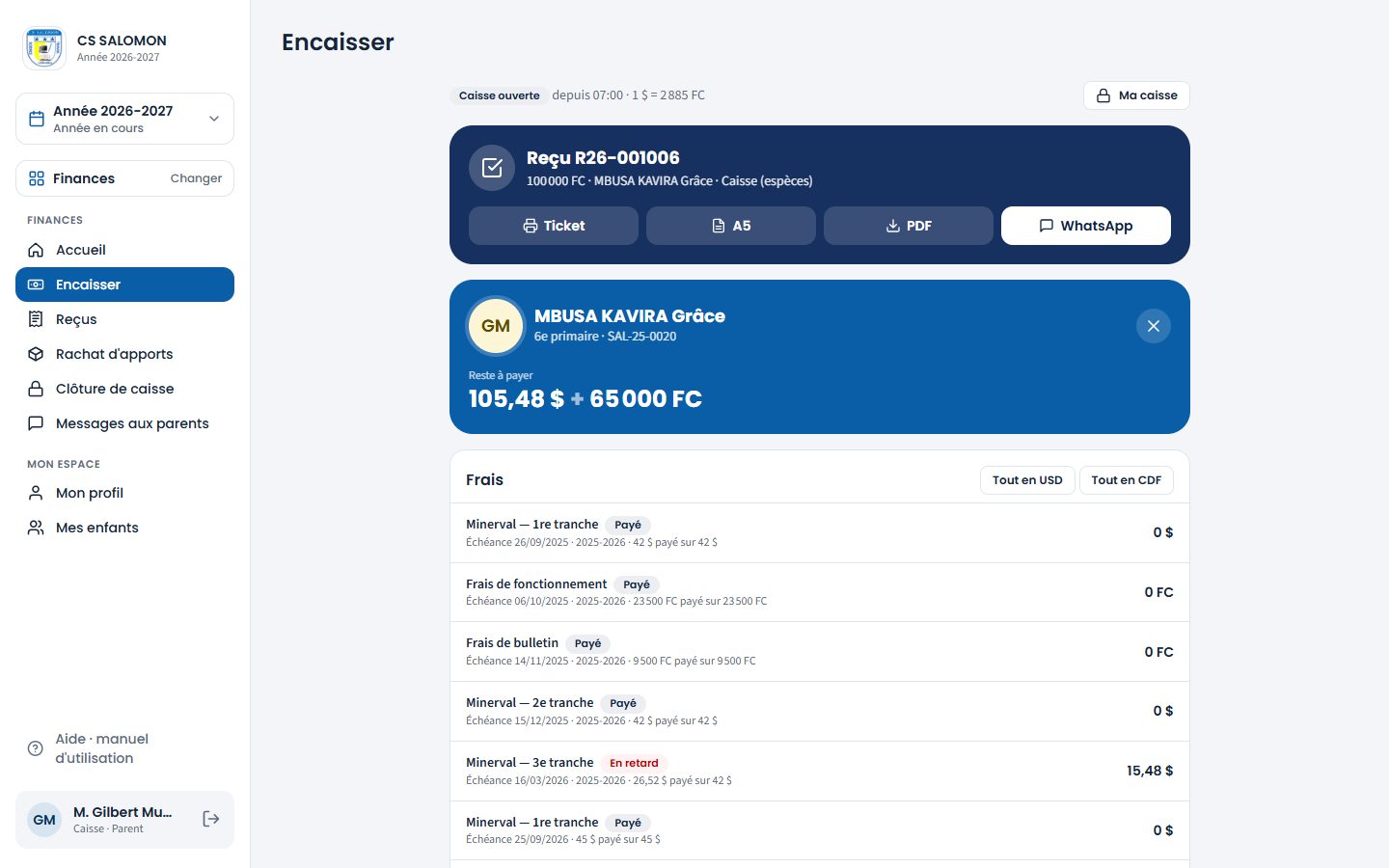The image size is (1389, 868).
Task: Click the logout icon next to Gilbert
Action: pos(211,819)
